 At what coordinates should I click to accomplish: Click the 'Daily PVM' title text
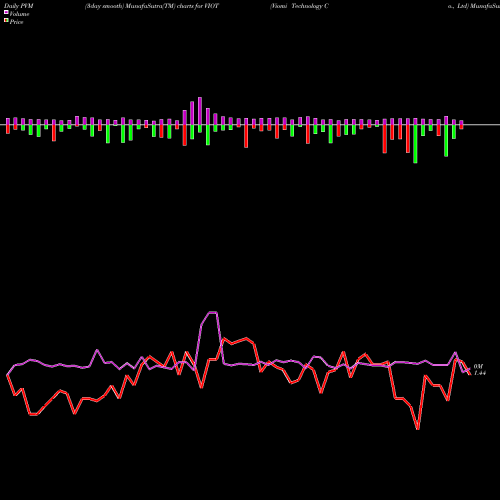(x=19, y=6)
